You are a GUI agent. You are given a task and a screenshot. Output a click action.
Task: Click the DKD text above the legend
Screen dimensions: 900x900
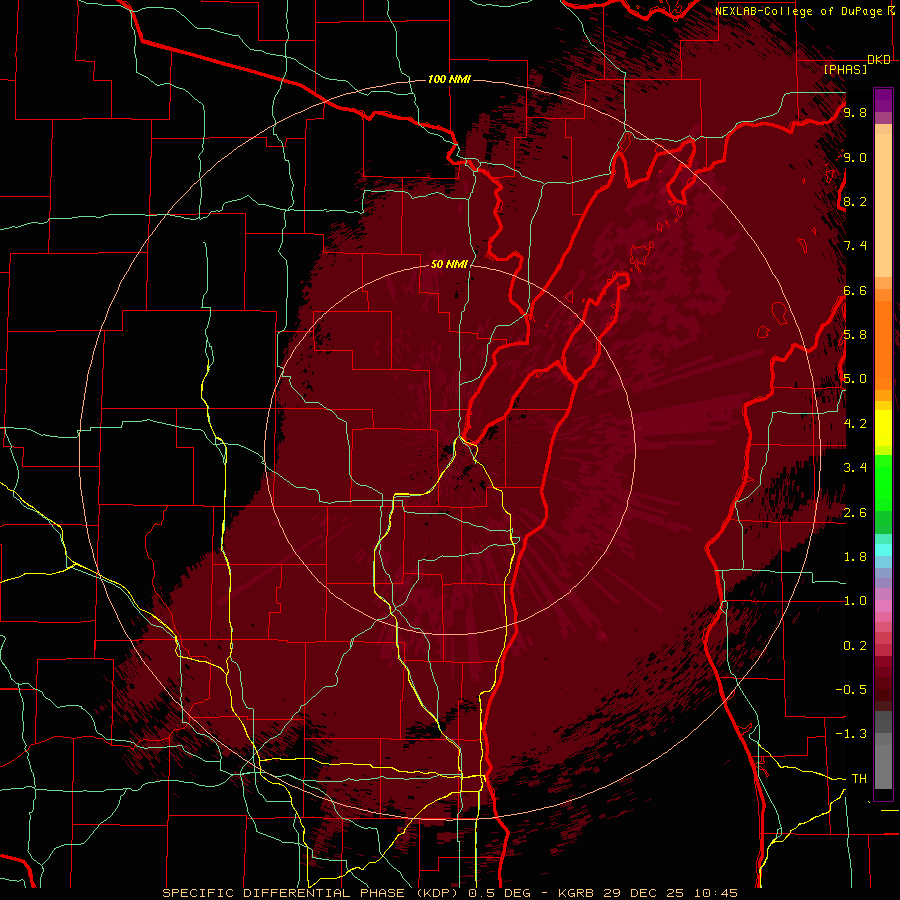[879, 60]
